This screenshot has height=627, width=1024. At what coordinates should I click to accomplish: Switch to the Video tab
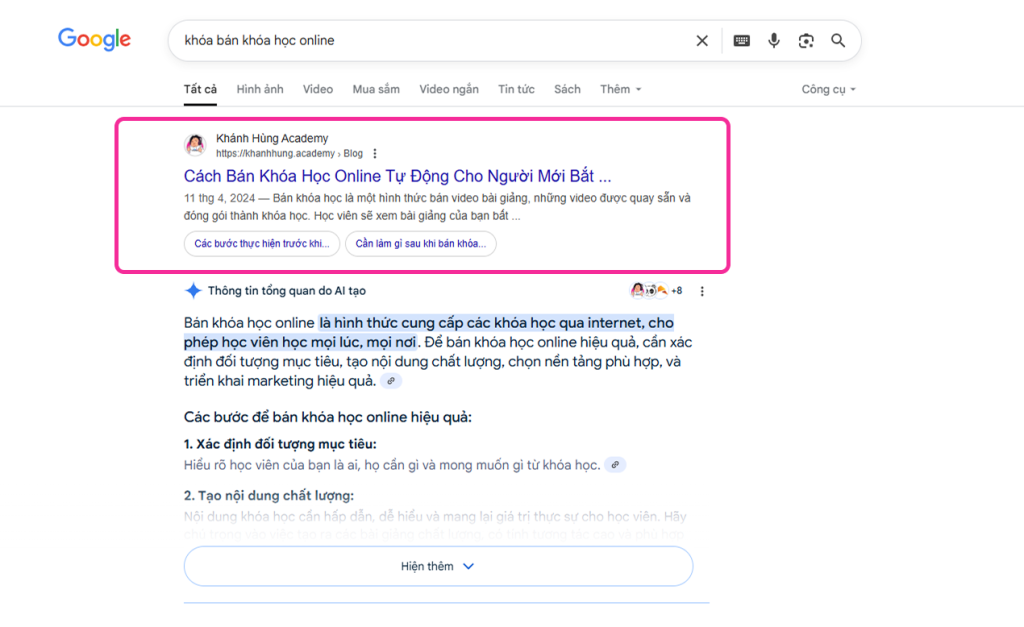[318, 89]
